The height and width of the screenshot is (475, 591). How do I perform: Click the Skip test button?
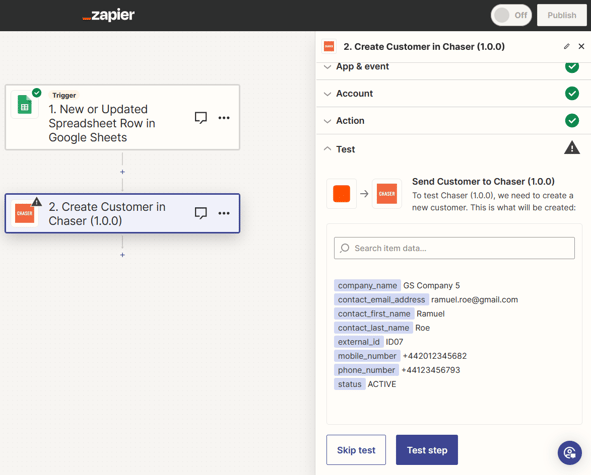[356, 450]
